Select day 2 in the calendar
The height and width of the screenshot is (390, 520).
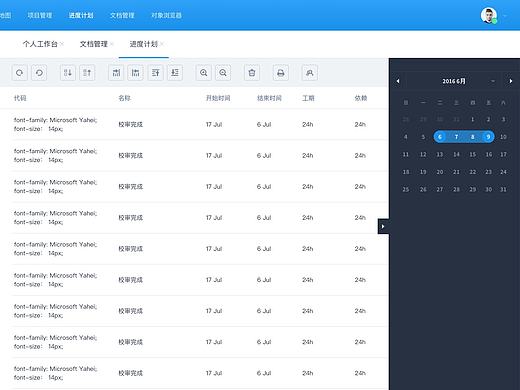tap(488, 119)
